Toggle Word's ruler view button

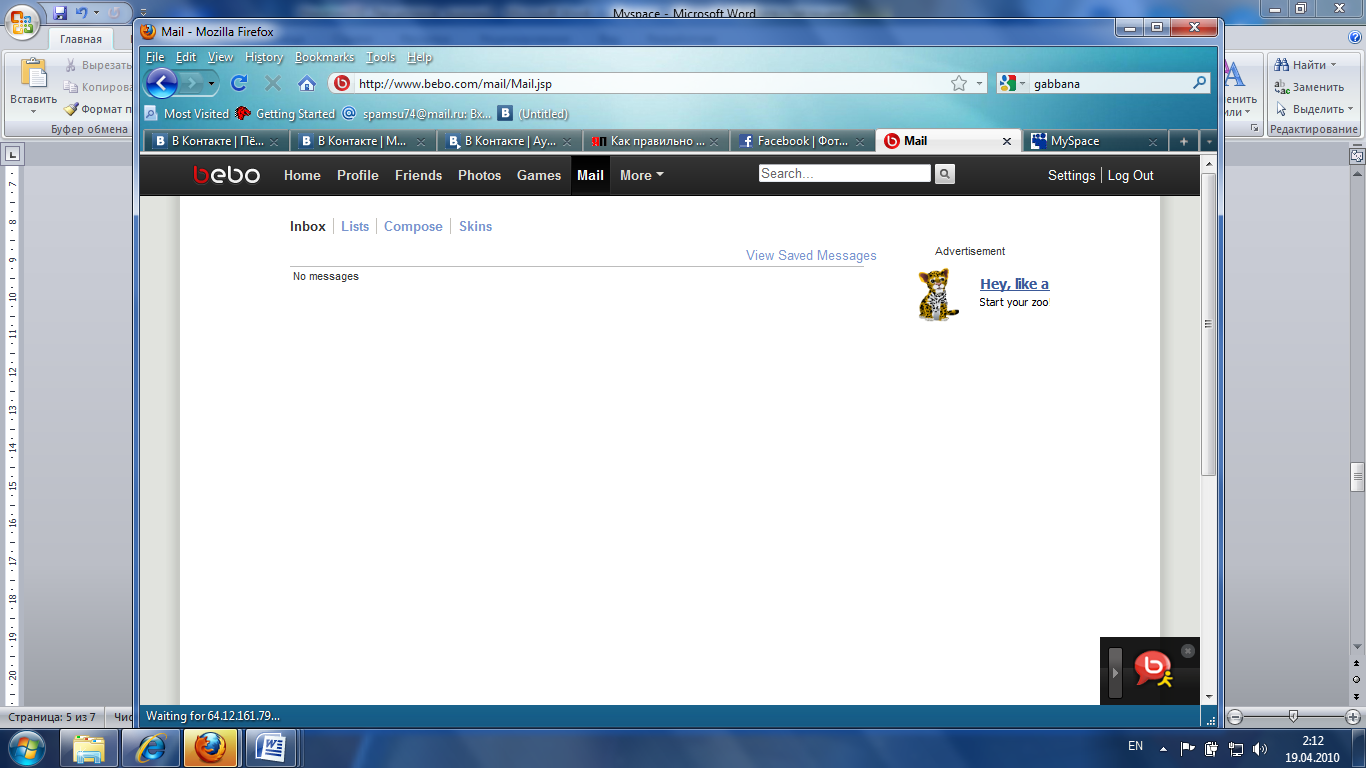pyautogui.click(x=1357, y=156)
